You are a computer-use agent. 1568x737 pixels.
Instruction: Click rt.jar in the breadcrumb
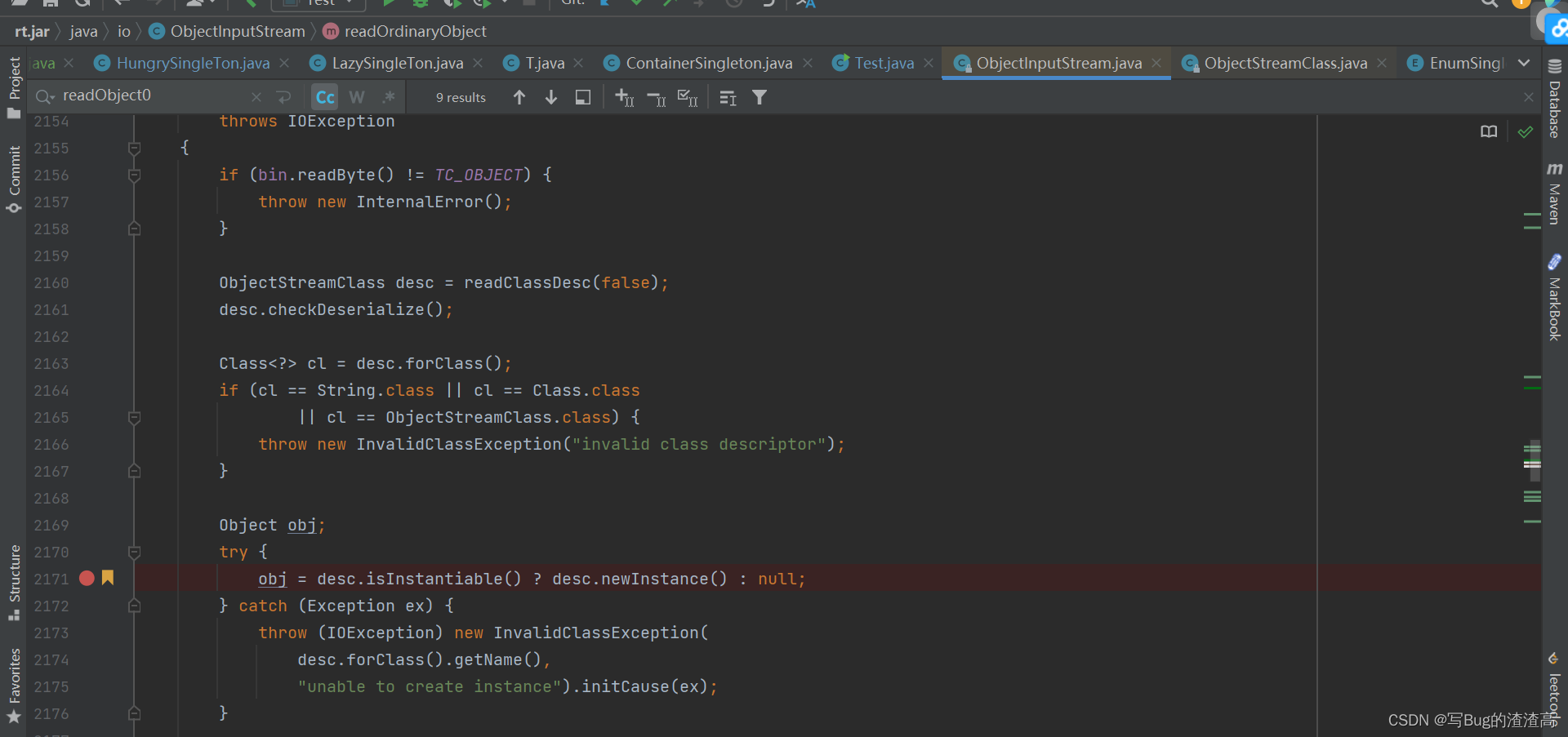[32, 31]
